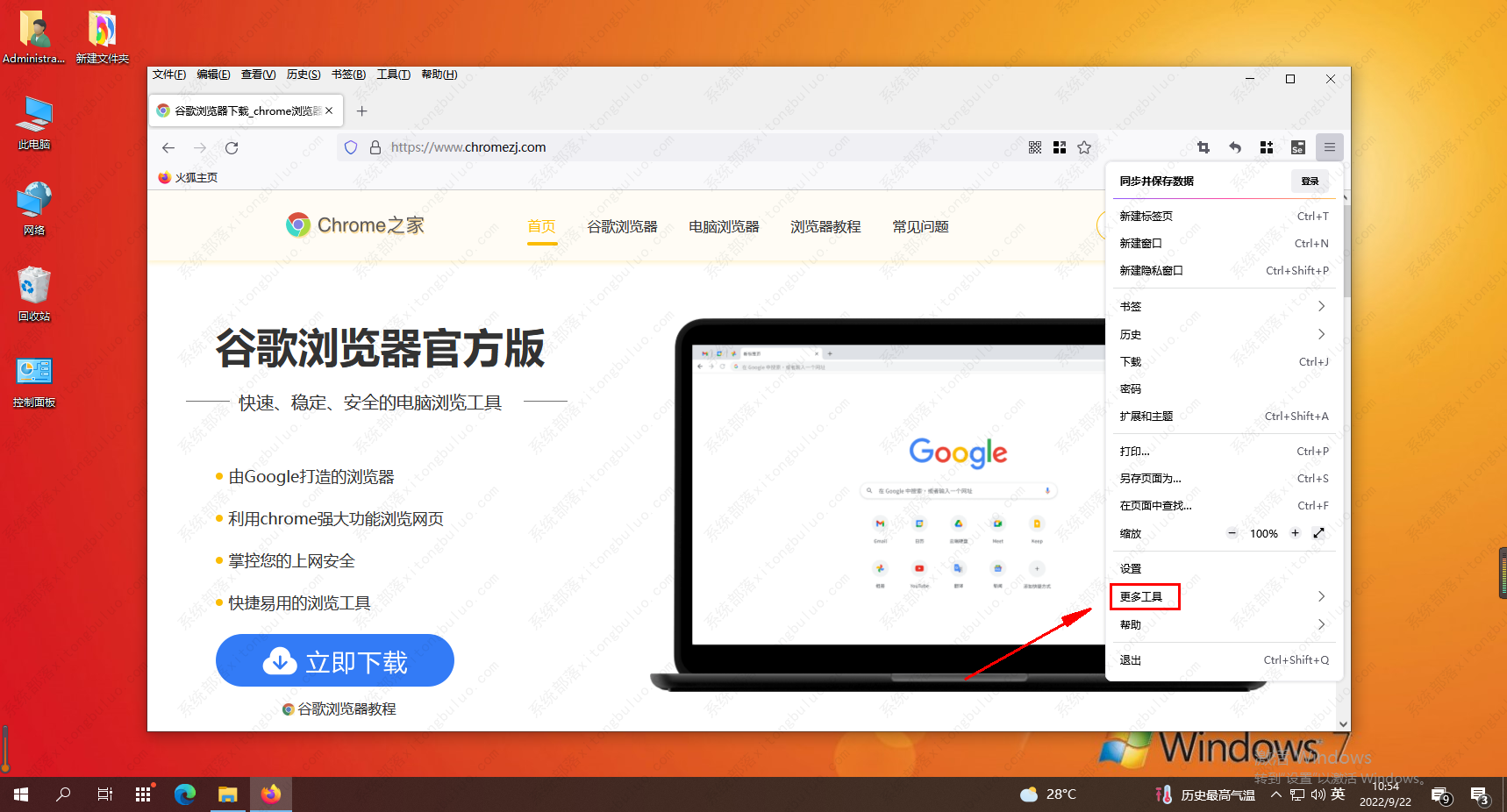Click the 立即下载 download button

click(335, 660)
